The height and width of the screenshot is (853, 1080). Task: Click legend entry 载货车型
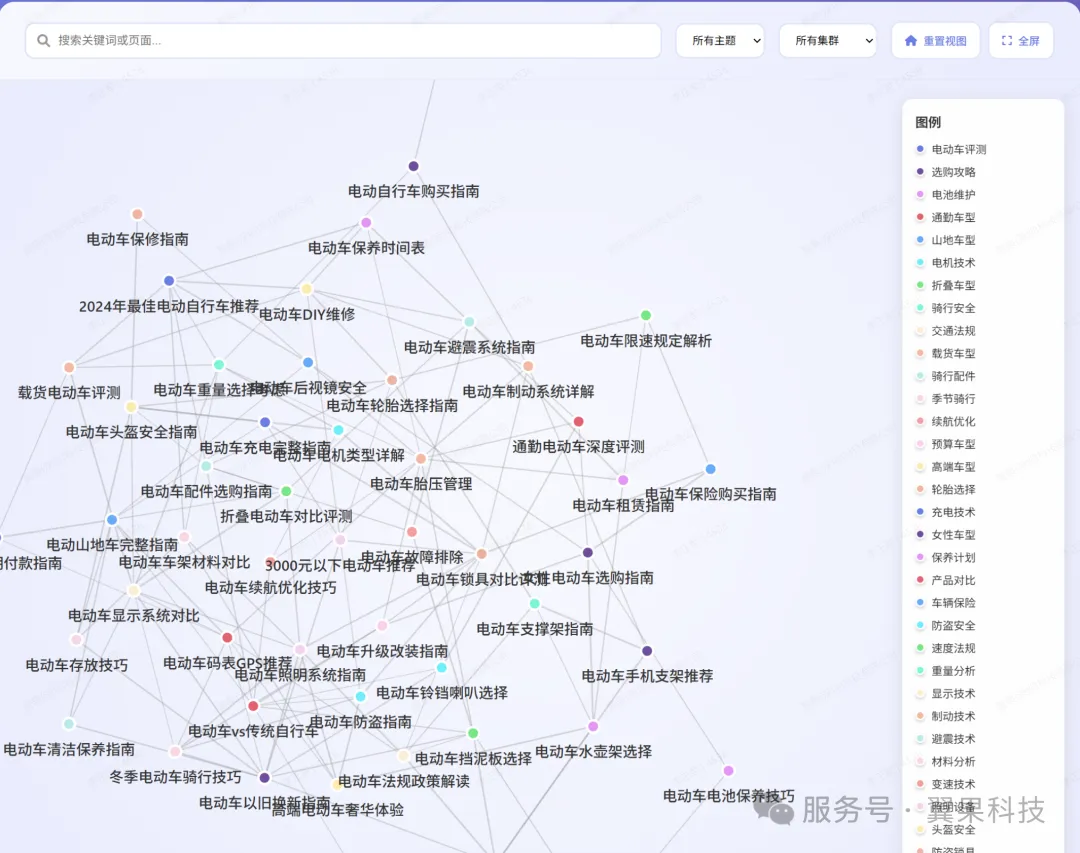point(946,353)
